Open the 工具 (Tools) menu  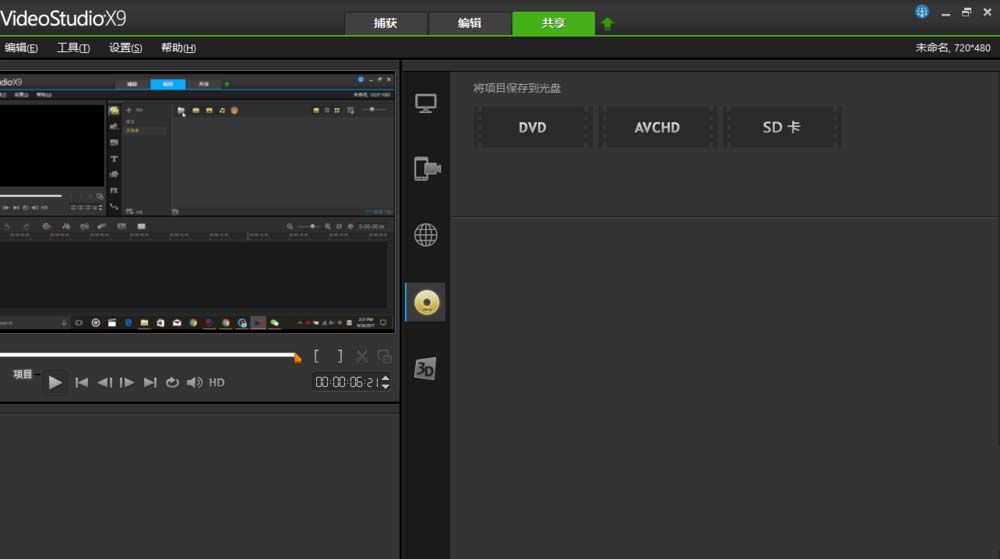[x=73, y=48]
